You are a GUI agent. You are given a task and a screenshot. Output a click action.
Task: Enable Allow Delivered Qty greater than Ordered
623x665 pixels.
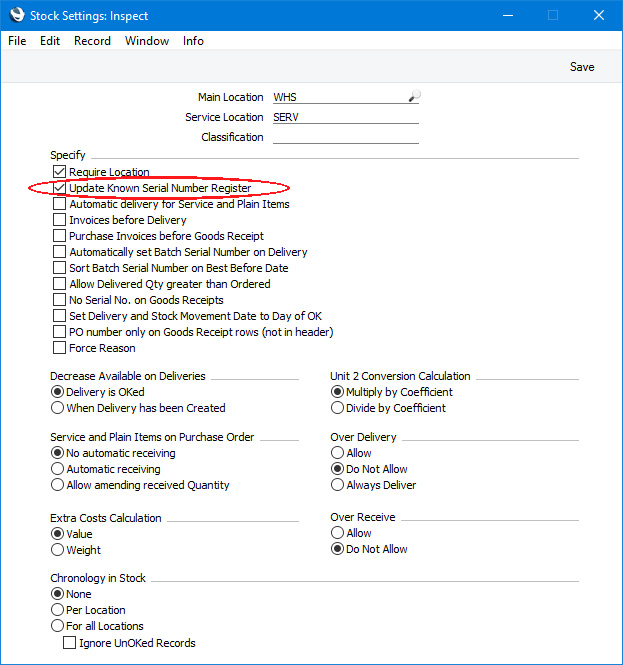coord(59,284)
